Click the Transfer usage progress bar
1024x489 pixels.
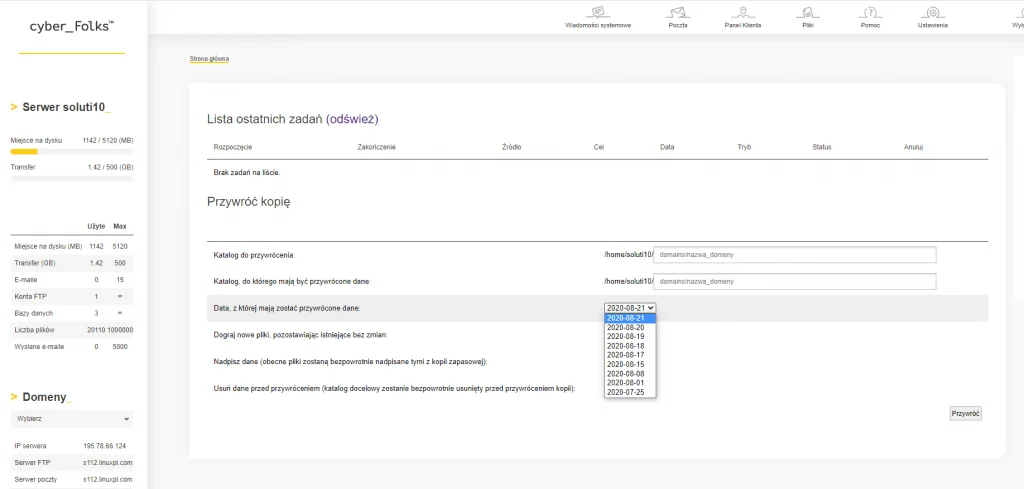point(72,179)
